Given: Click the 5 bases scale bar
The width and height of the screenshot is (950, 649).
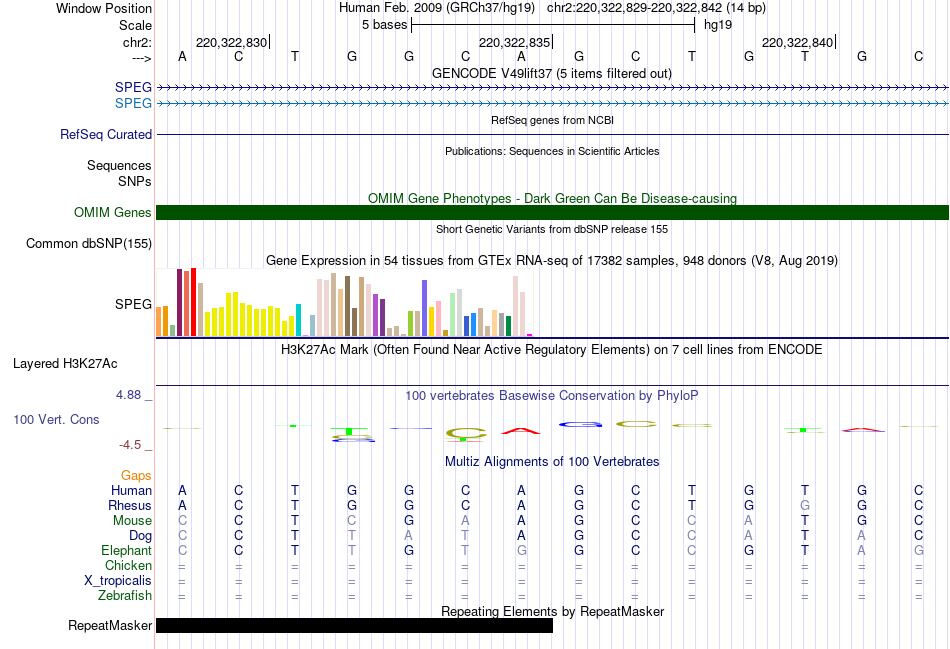Looking at the screenshot, I should click(553, 25).
